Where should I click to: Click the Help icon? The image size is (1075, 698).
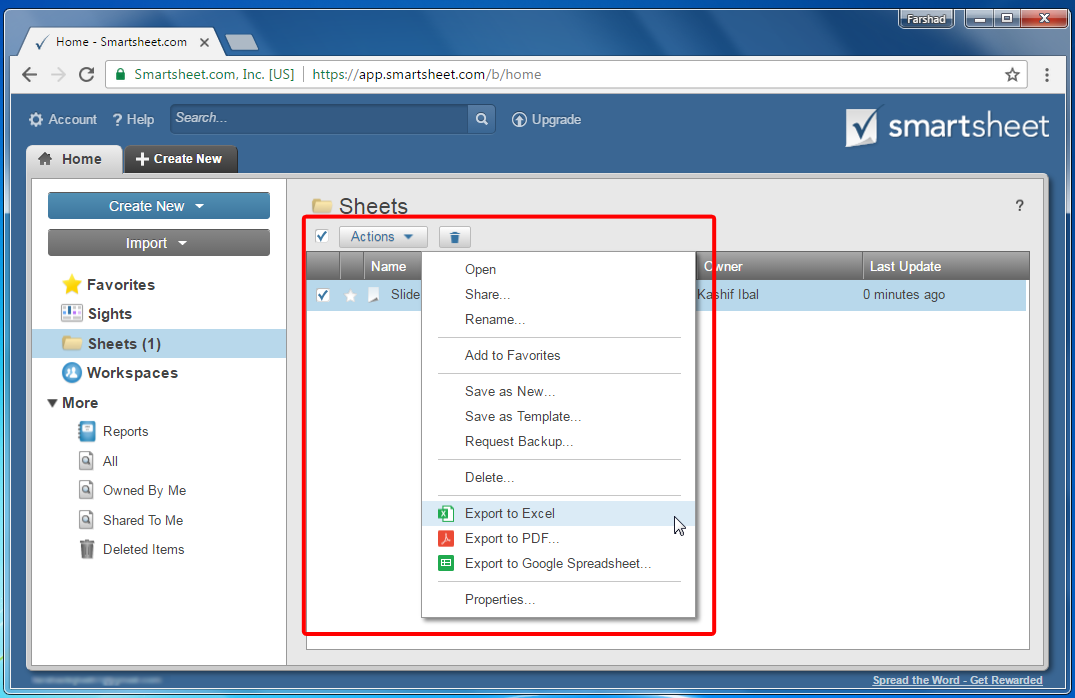(119, 119)
